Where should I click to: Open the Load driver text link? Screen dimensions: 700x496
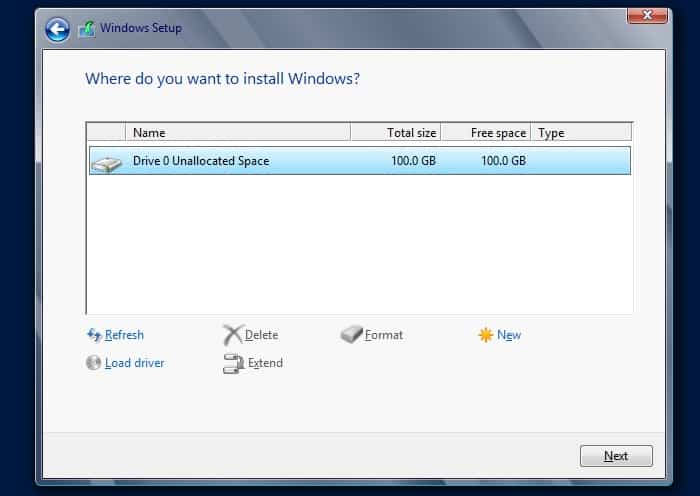coord(134,363)
